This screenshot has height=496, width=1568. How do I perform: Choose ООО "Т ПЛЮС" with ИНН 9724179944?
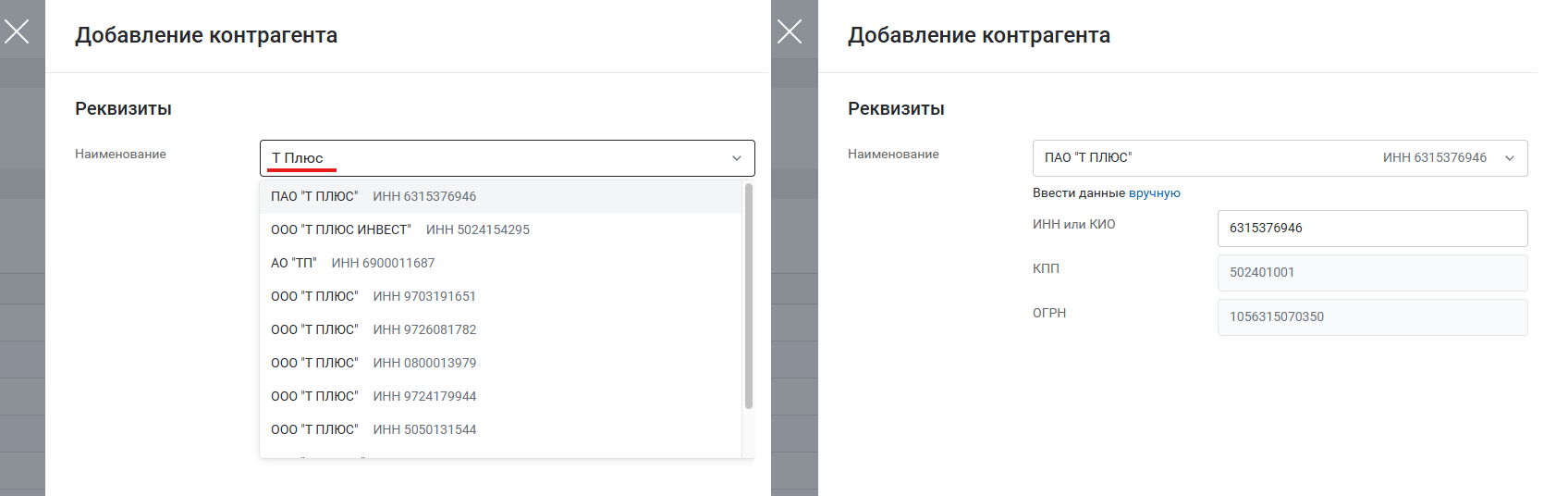click(x=500, y=396)
